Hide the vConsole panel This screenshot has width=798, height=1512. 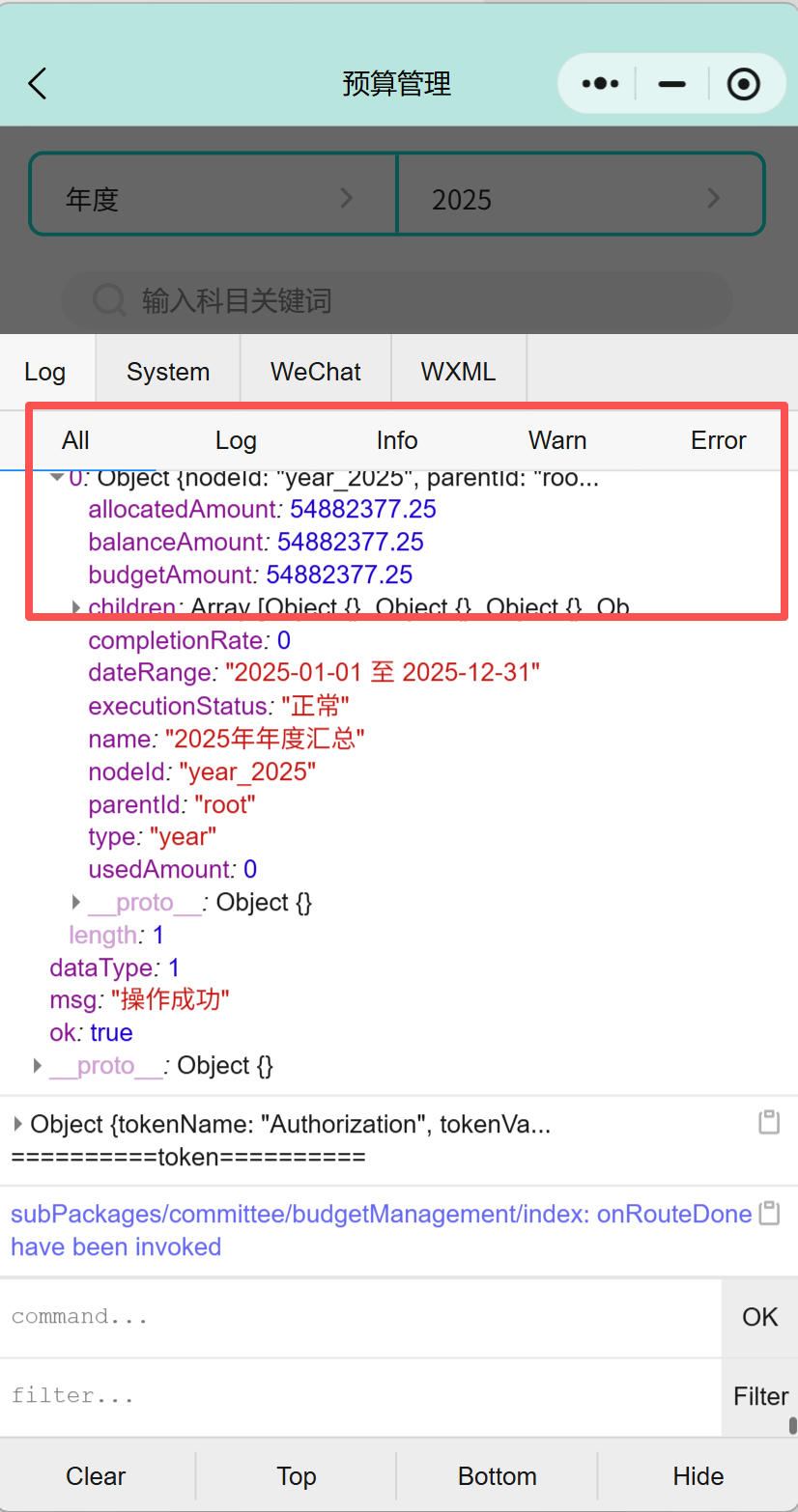(698, 1476)
